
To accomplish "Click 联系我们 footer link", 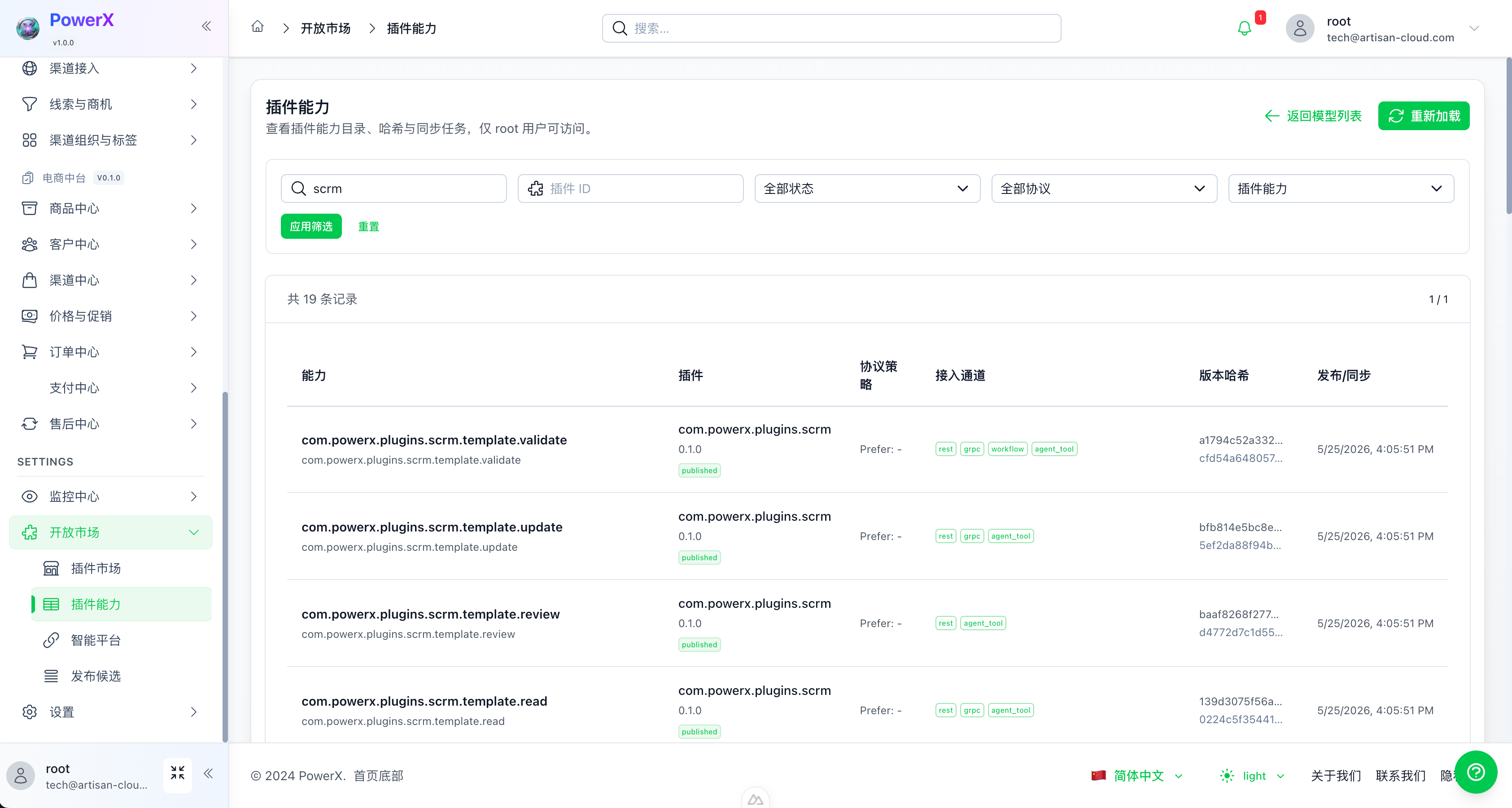I will [1400, 775].
